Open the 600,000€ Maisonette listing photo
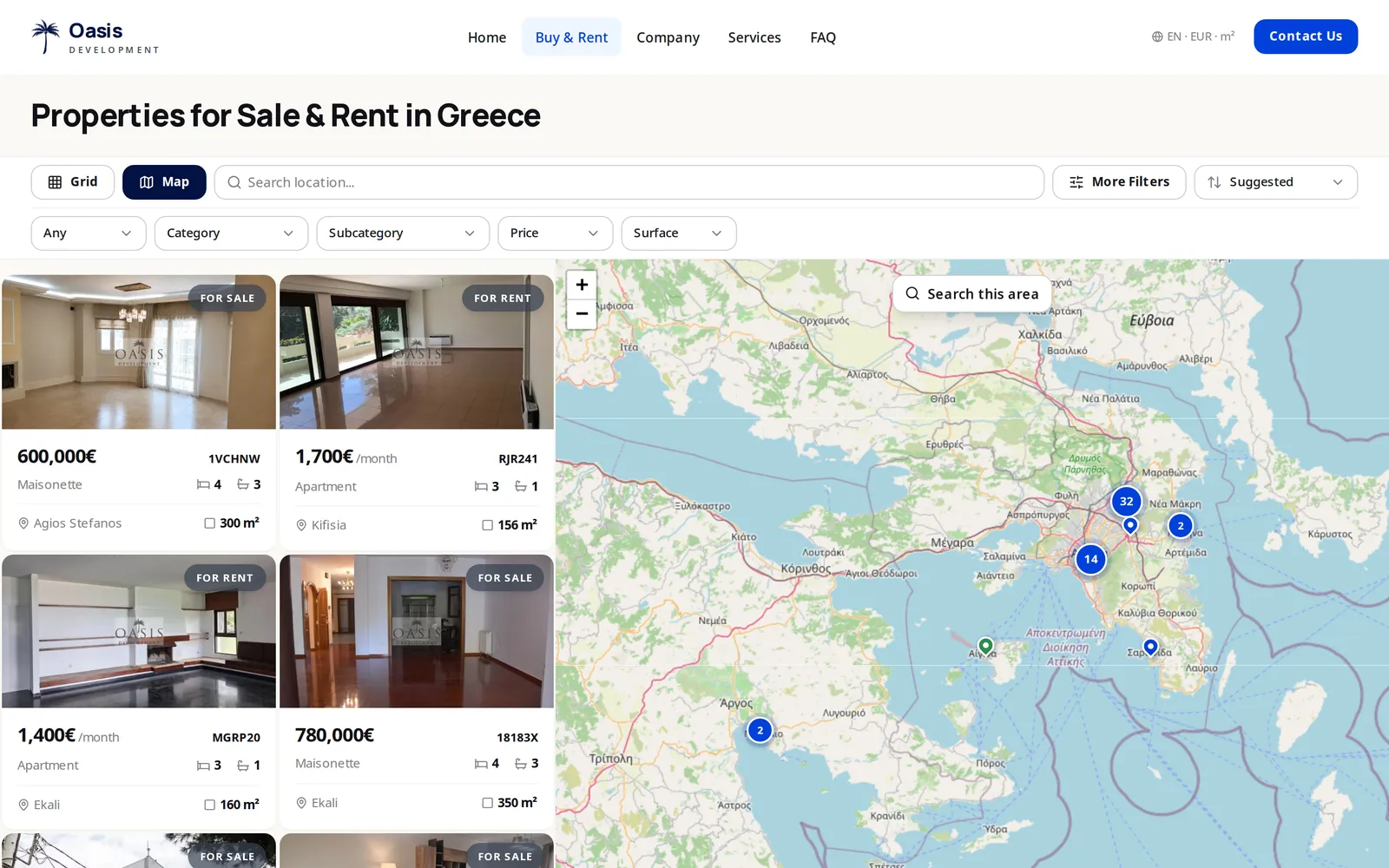Viewport: 1389px width, 868px height. (x=139, y=352)
